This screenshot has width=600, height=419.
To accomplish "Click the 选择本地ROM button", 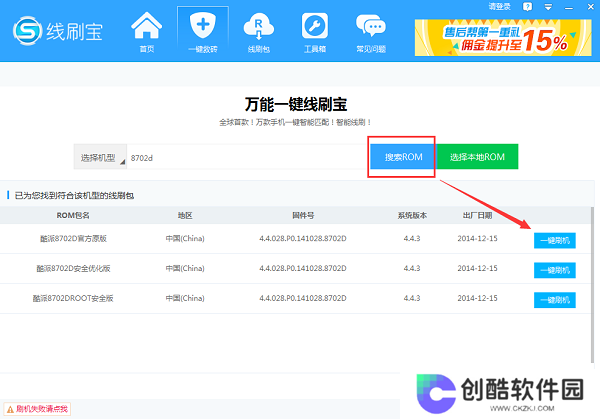I will point(477,157).
